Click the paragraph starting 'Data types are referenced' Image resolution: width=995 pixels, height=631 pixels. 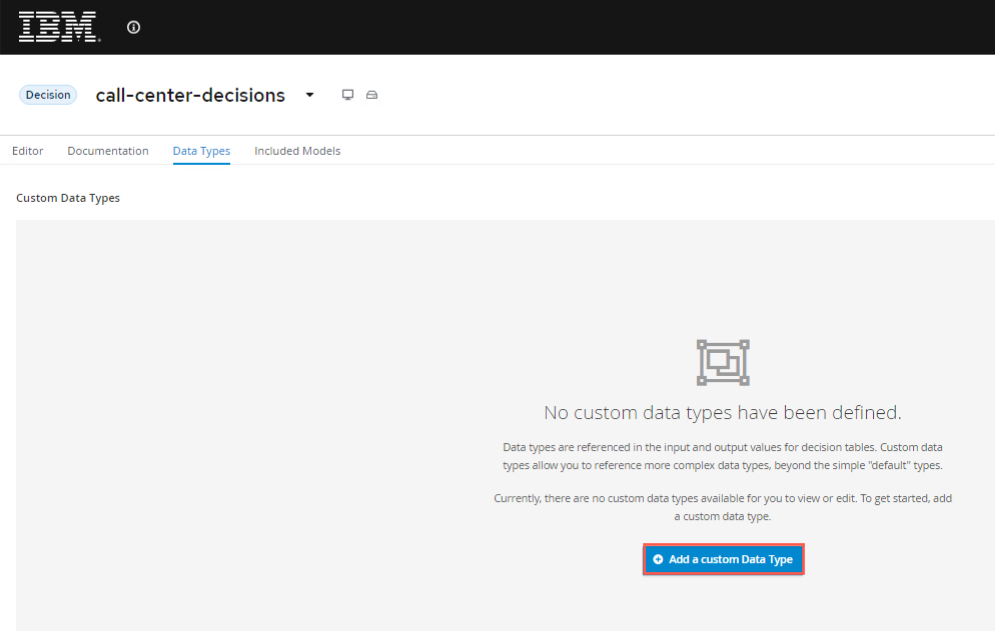pyautogui.click(x=723, y=456)
